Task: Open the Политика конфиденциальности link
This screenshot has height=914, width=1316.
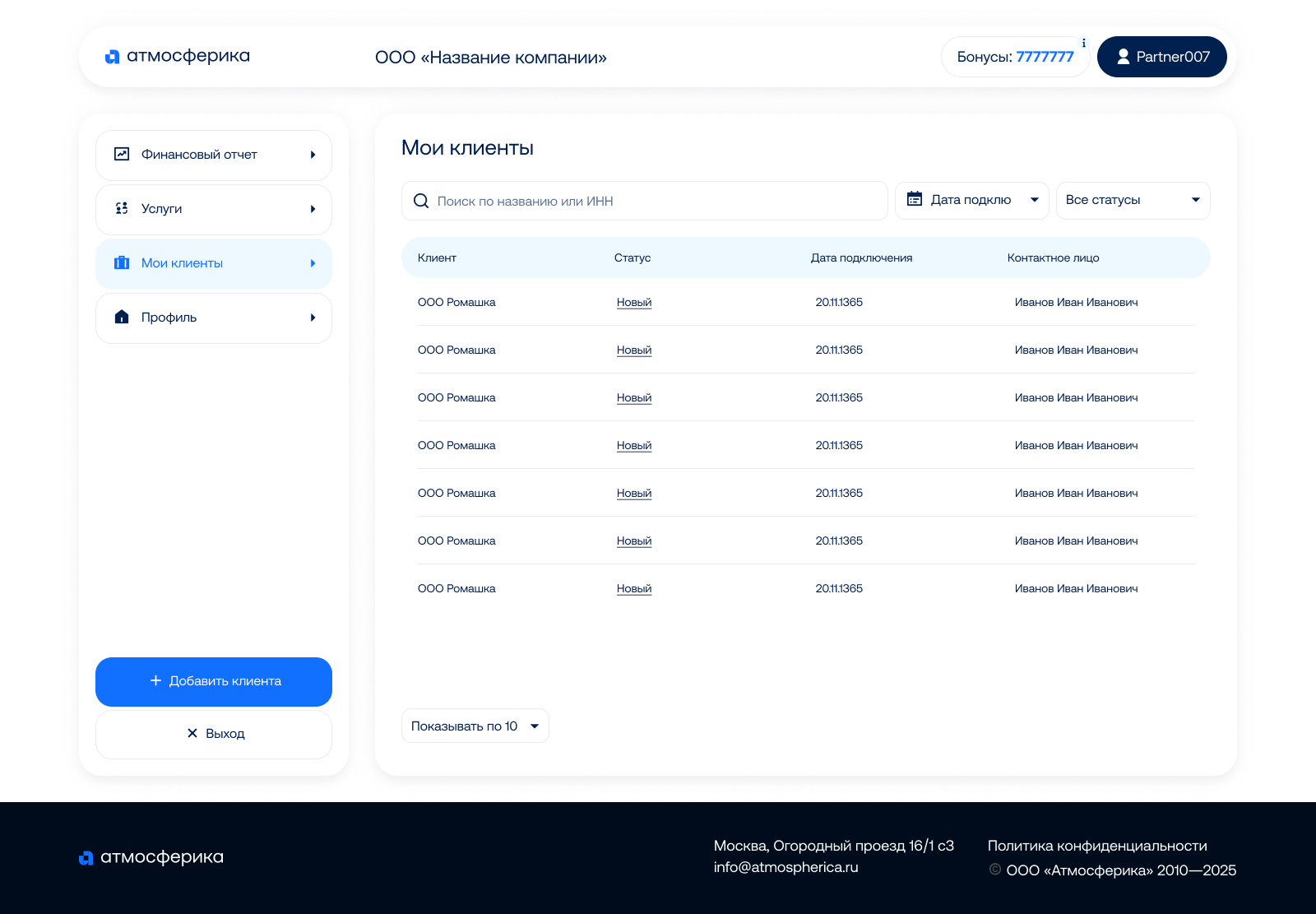Action: [1097, 846]
